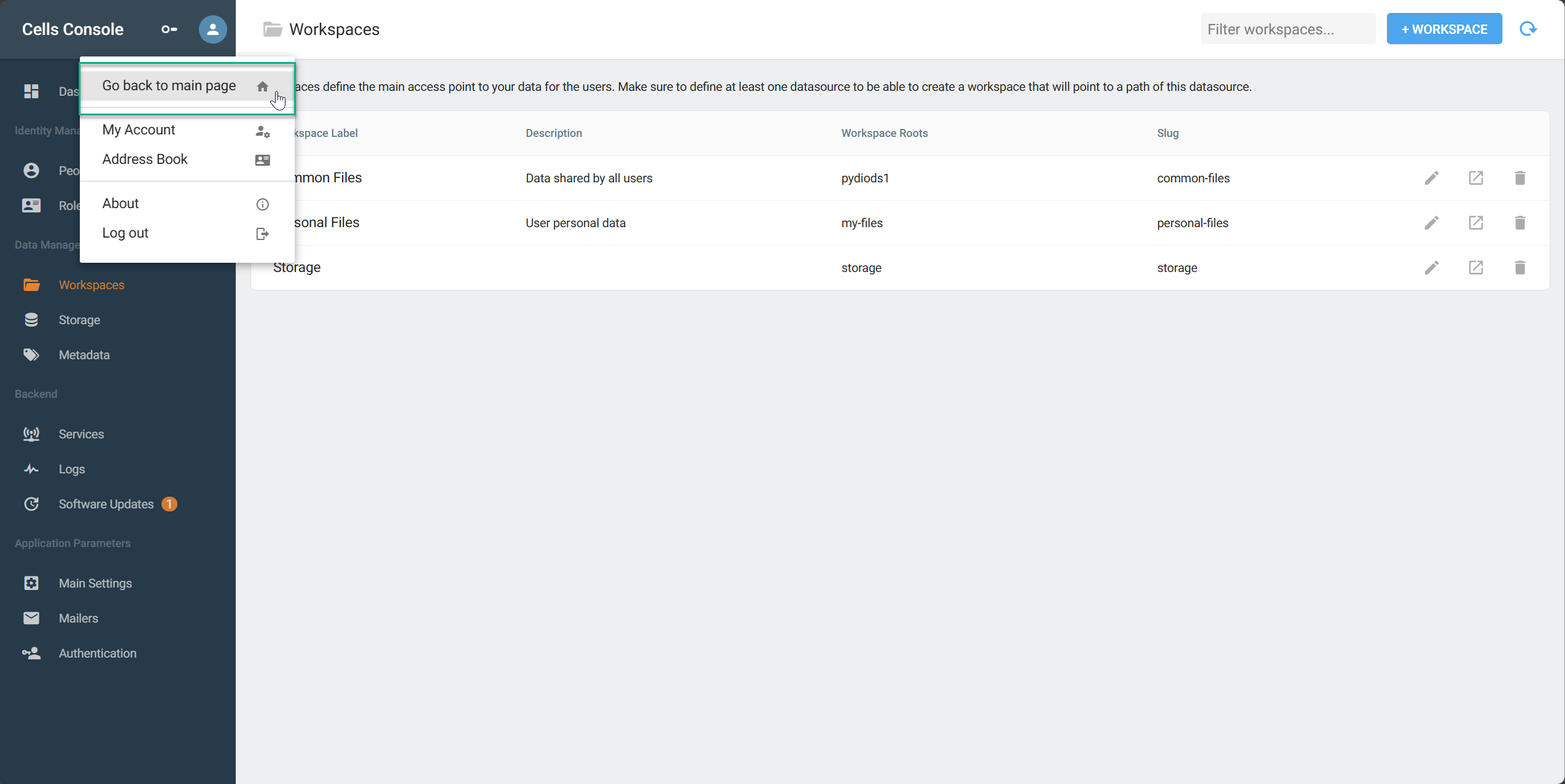The width and height of the screenshot is (1565, 784).
Task: Edit the Storage workspace row
Action: [1432, 268]
